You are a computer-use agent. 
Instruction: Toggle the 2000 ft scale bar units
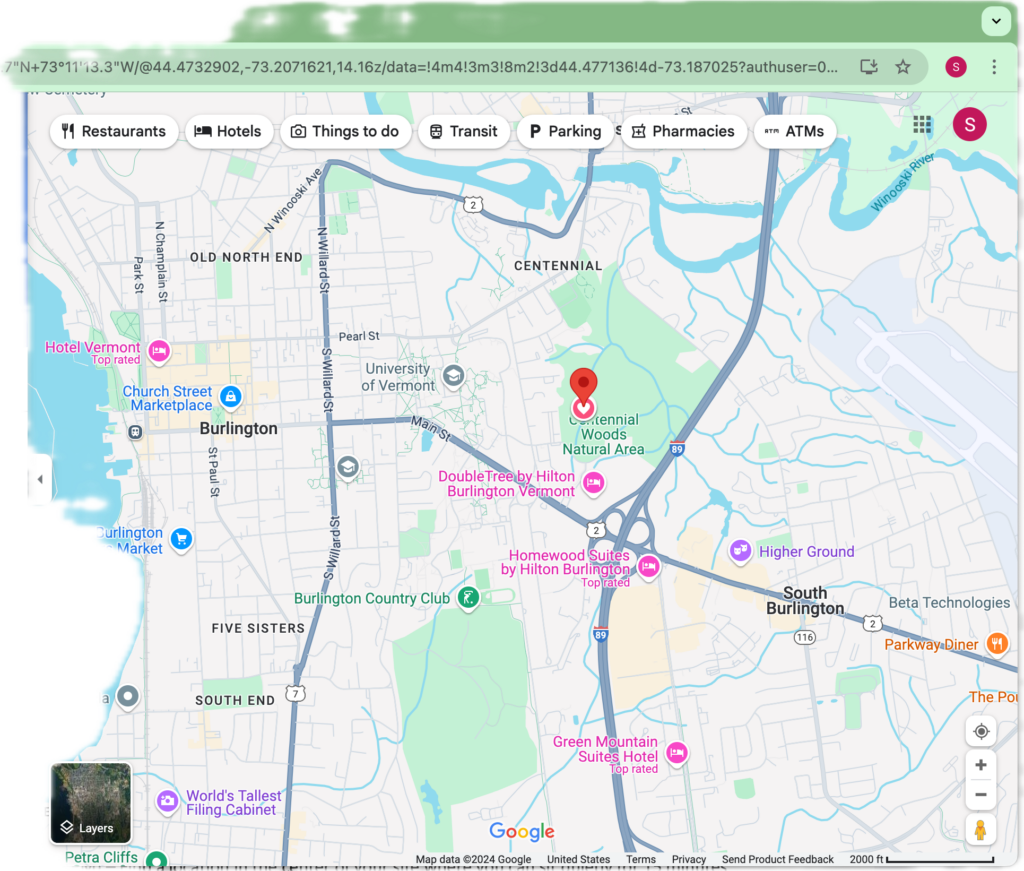(x=921, y=859)
